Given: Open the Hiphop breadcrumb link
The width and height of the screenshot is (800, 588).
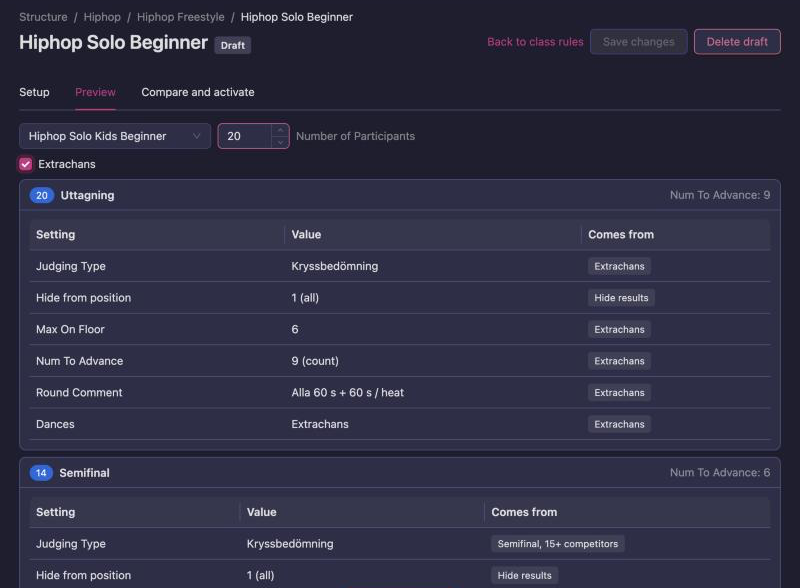Looking at the screenshot, I should pyautogui.click(x=102, y=17).
